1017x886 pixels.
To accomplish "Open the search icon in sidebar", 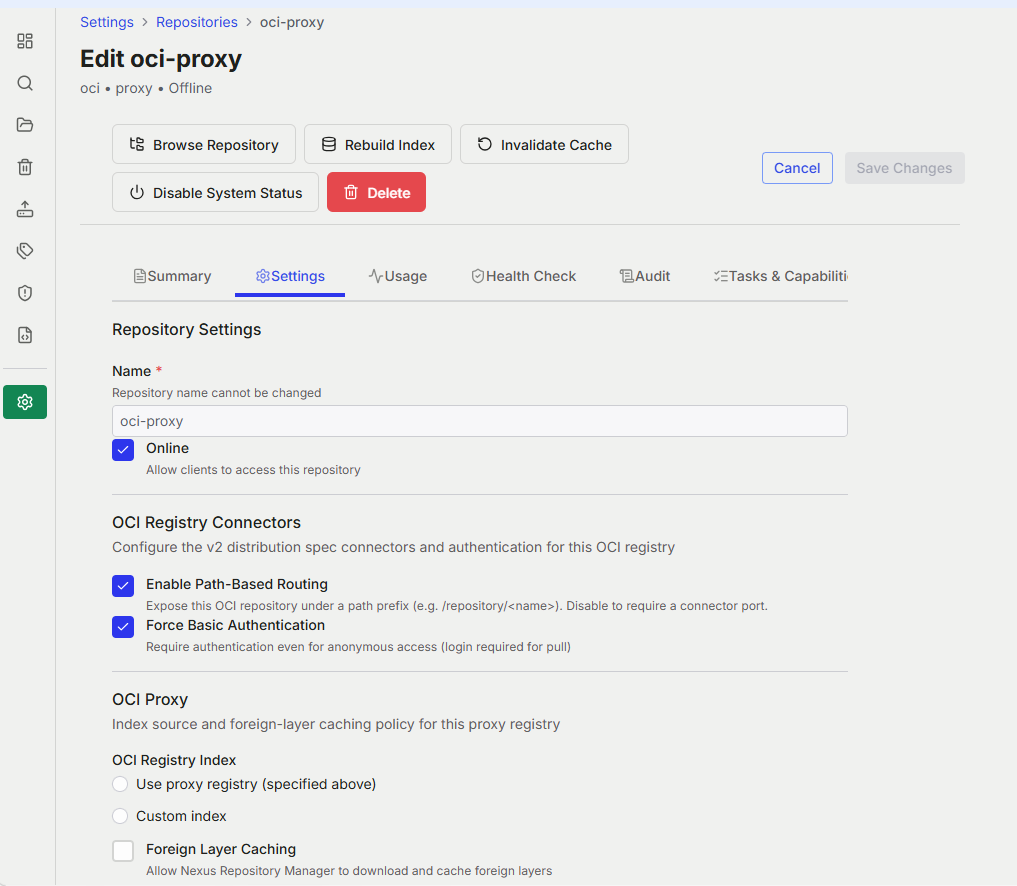I will (25, 83).
